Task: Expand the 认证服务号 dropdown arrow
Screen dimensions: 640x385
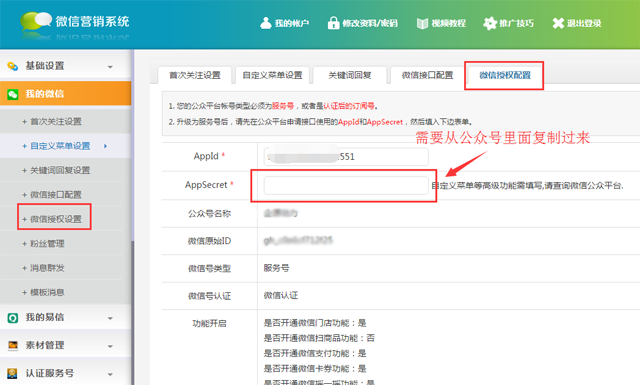Action: point(110,374)
